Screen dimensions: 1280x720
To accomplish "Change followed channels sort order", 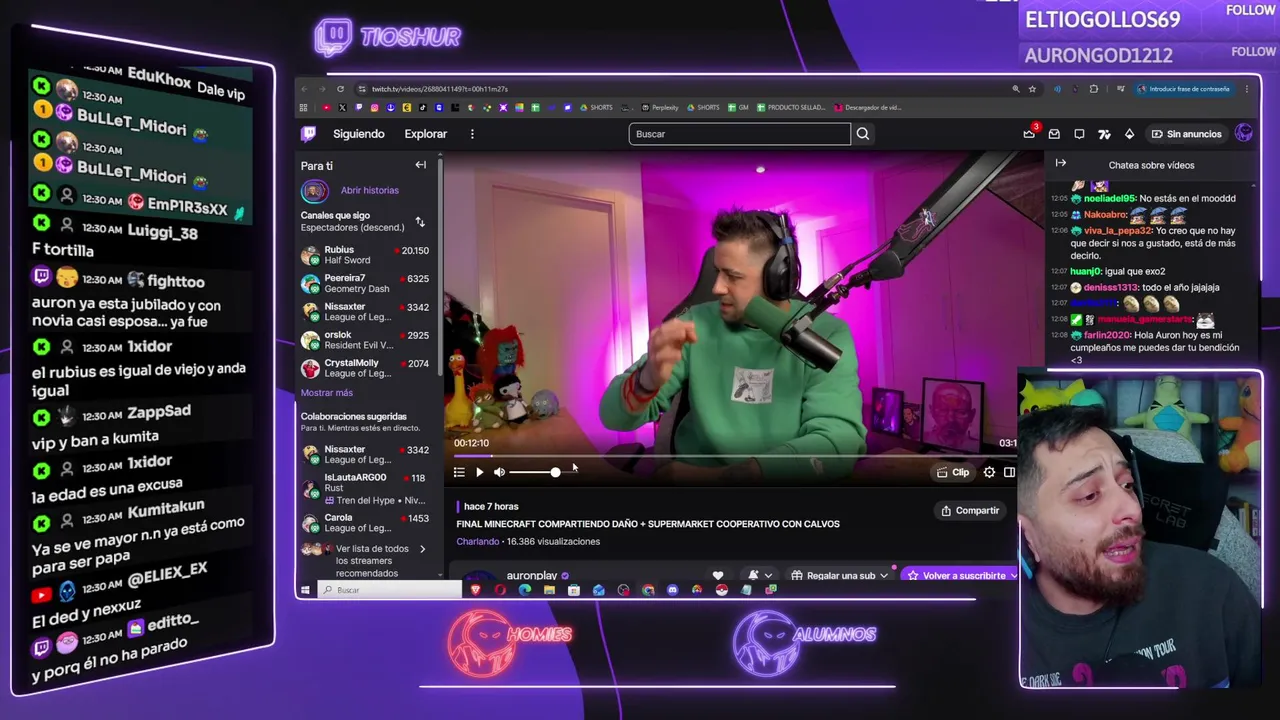I will tap(420, 222).
